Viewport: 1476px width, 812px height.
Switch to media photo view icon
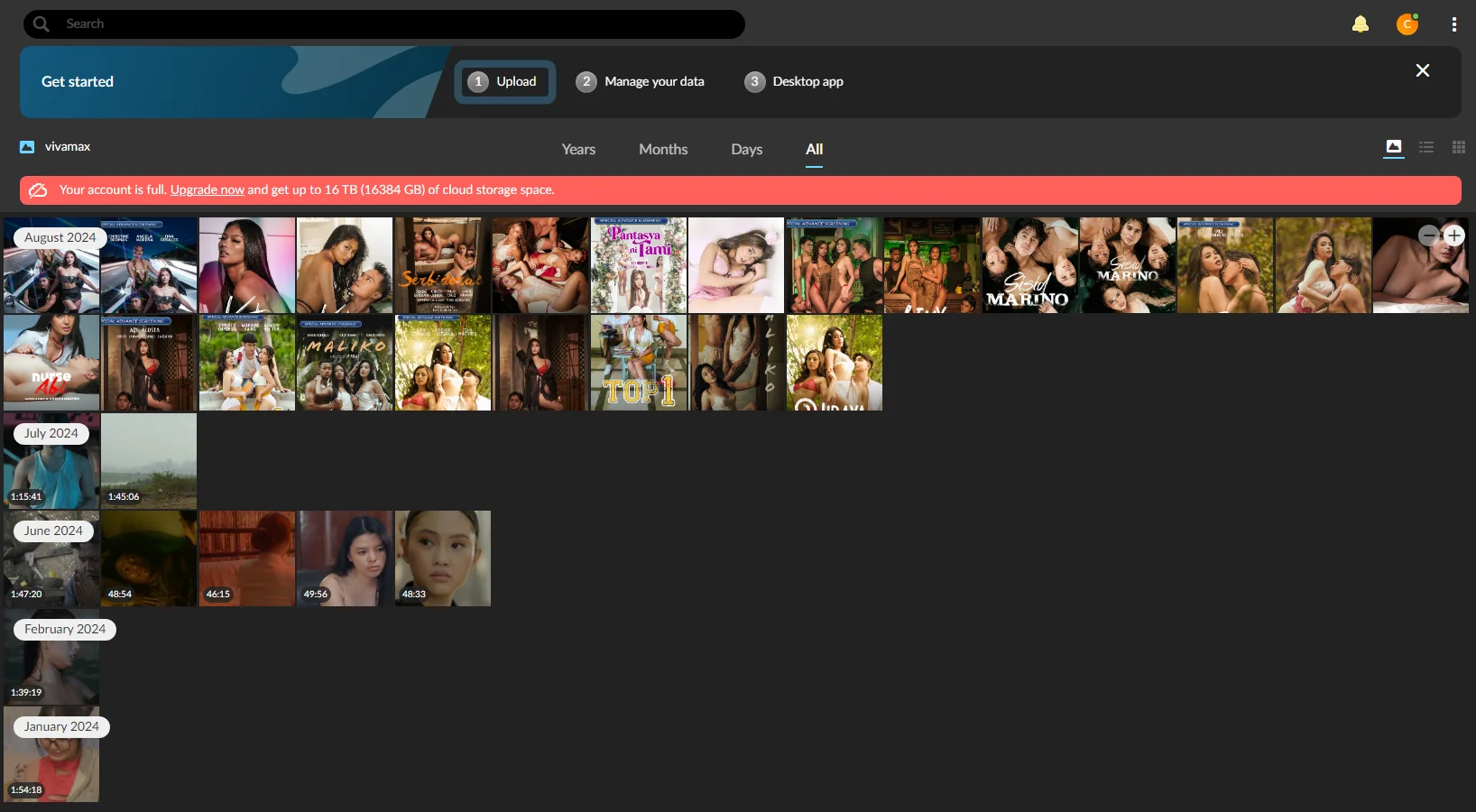point(1394,147)
